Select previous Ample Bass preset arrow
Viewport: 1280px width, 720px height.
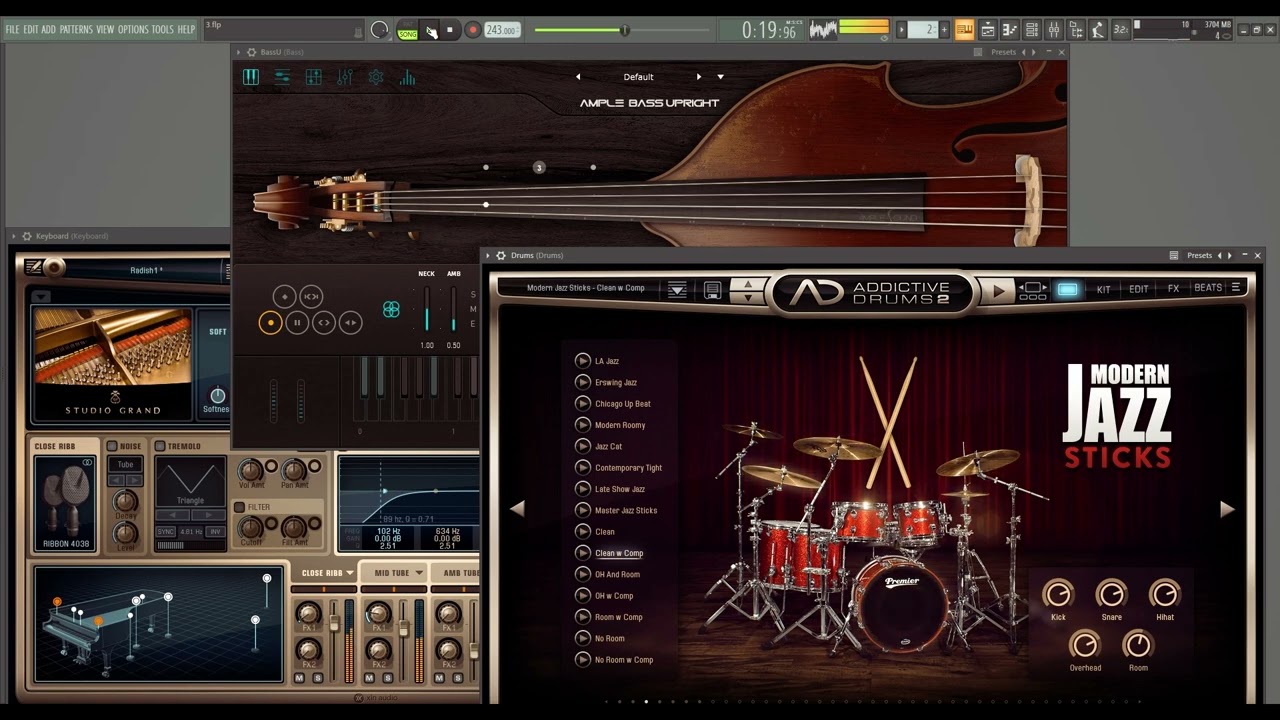[577, 77]
